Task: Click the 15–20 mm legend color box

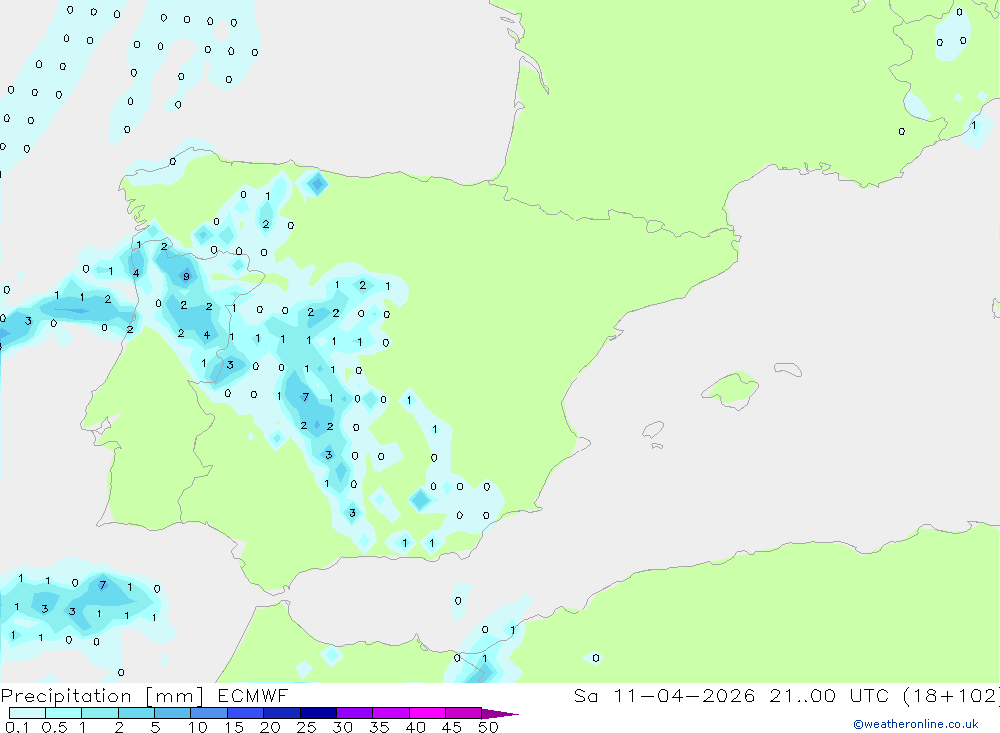Action: [x=246, y=713]
